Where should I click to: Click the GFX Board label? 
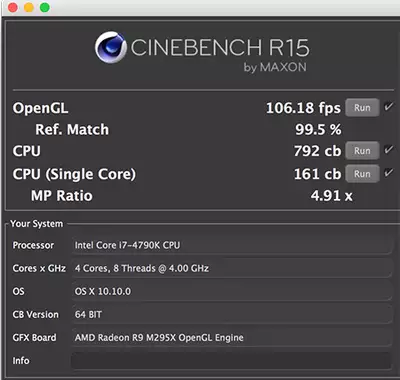click(x=34, y=338)
